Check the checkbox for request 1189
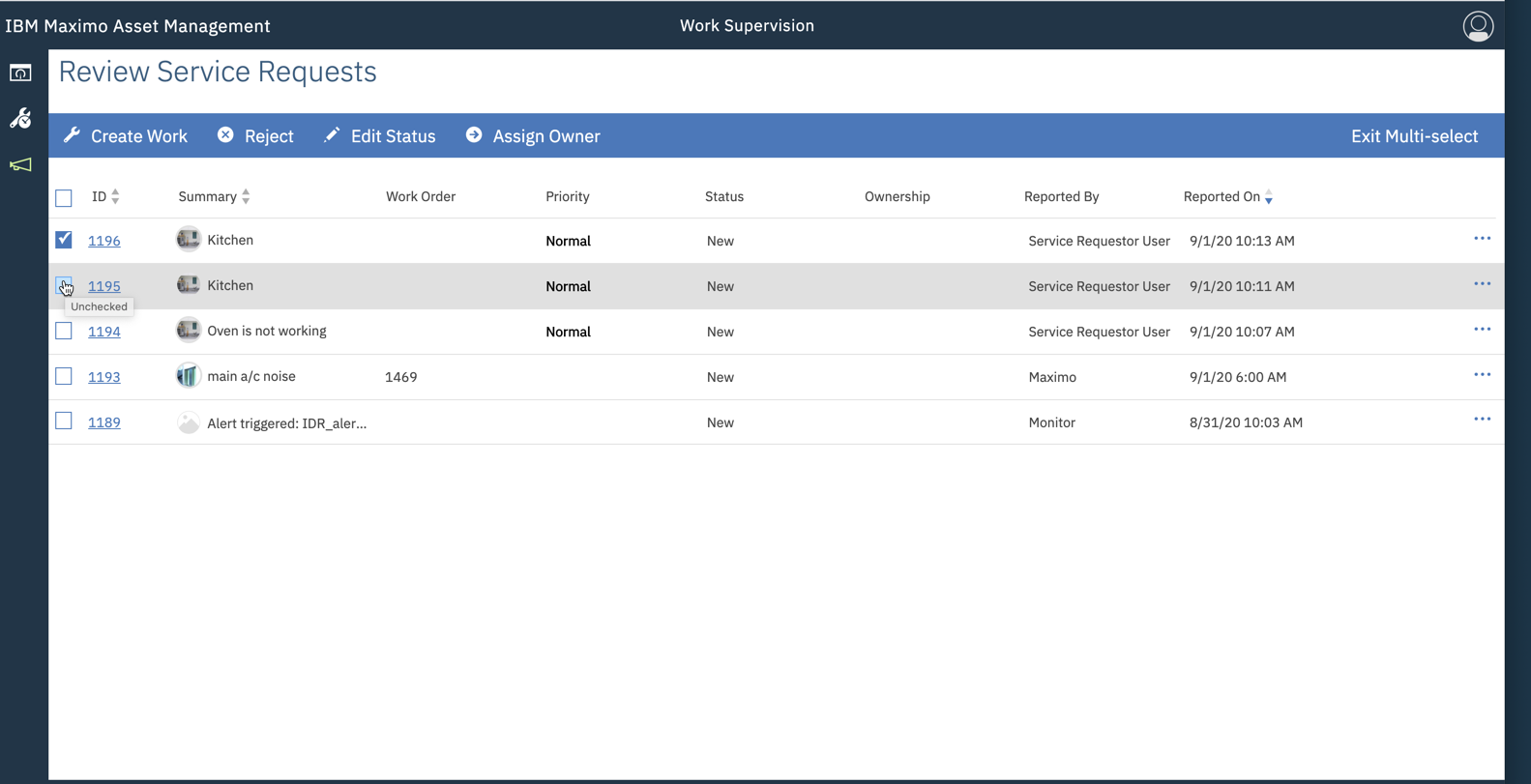Screen dimensions: 1531x784 click(x=64, y=421)
